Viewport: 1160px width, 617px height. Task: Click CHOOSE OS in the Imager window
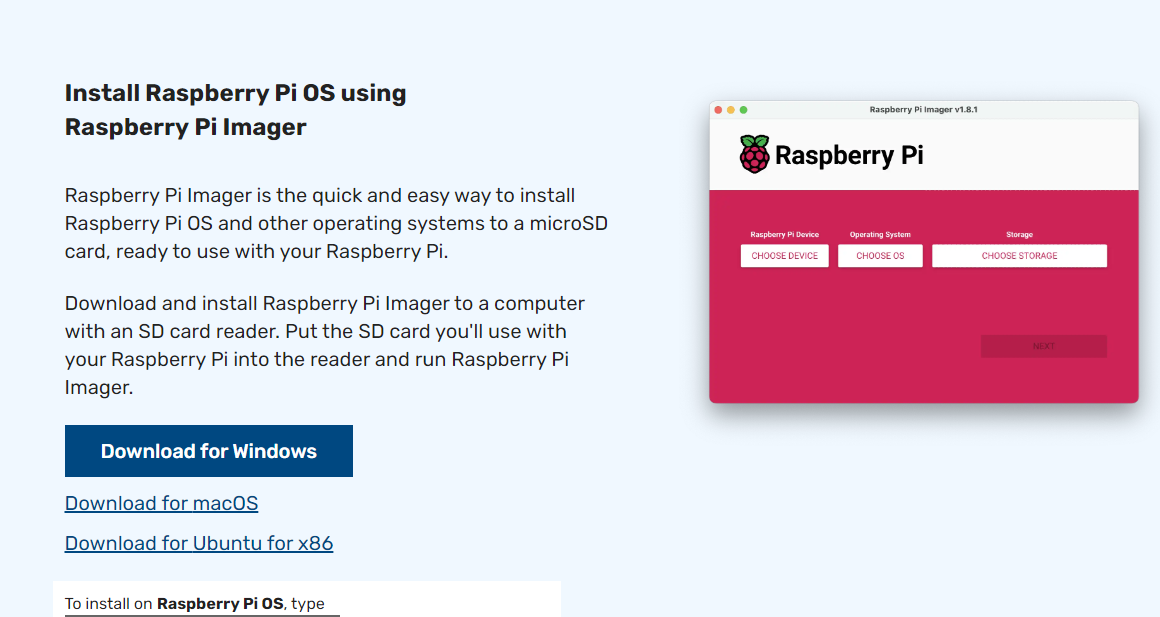(880, 256)
